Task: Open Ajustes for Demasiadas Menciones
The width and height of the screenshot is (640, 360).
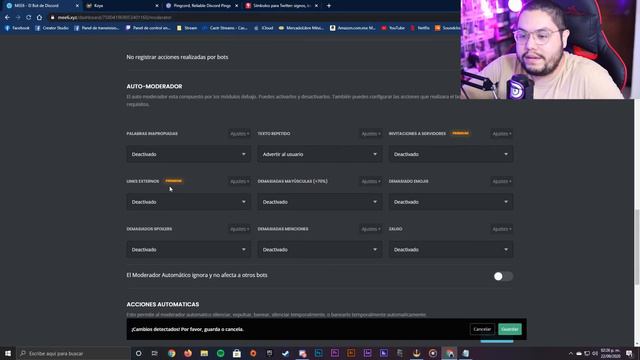Action: (371, 229)
